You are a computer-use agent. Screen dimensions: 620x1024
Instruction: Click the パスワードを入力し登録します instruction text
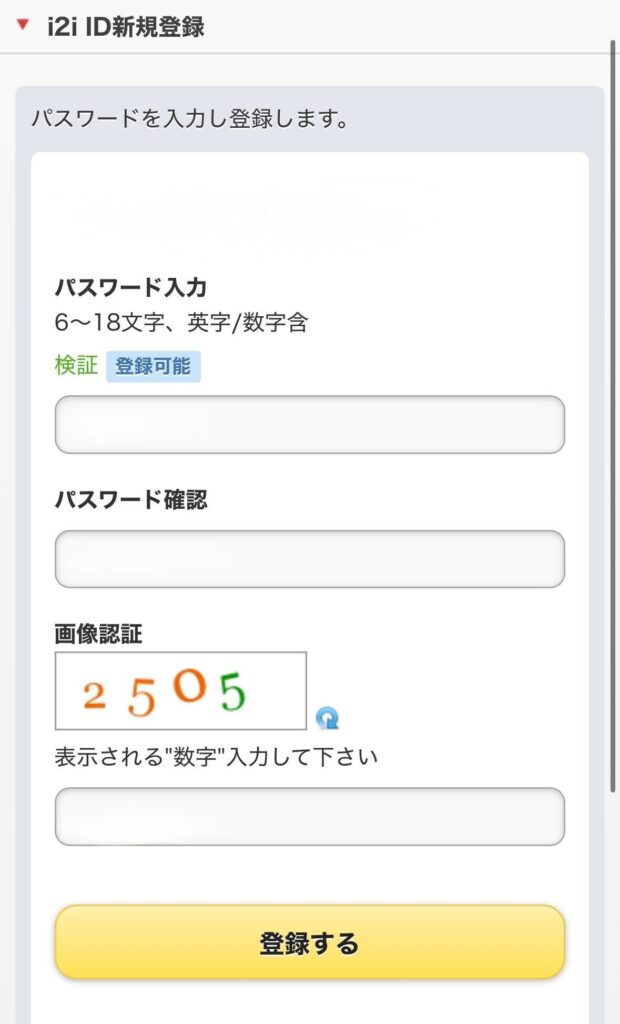tap(189, 120)
